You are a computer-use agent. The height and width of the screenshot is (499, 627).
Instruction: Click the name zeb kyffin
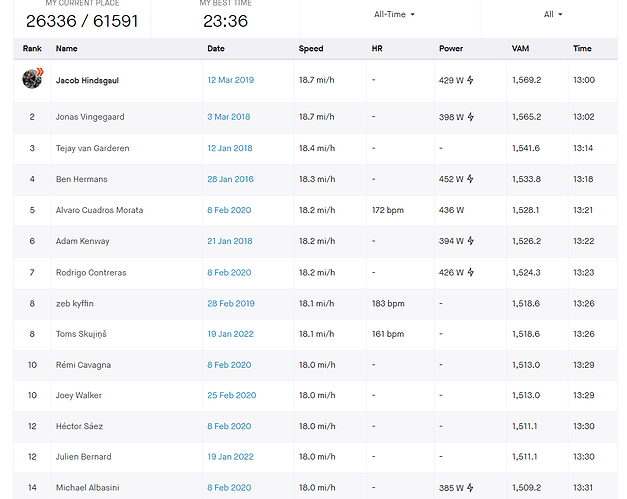coord(74,303)
